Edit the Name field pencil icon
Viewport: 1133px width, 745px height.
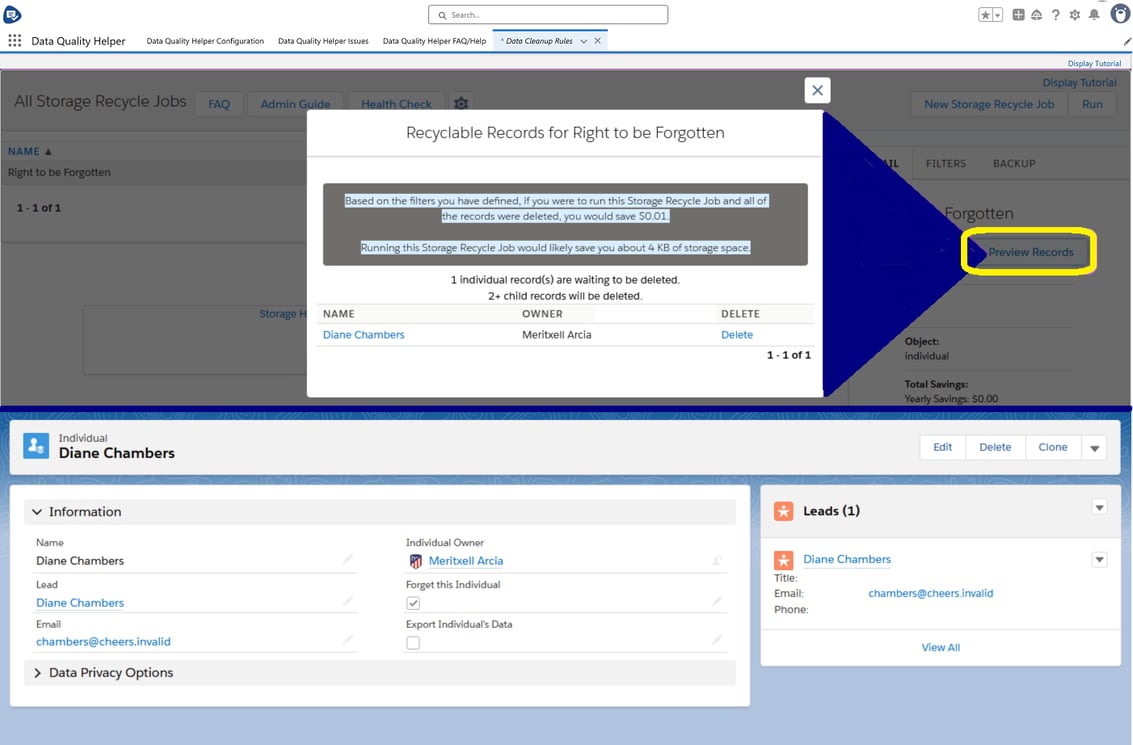point(348,559)
